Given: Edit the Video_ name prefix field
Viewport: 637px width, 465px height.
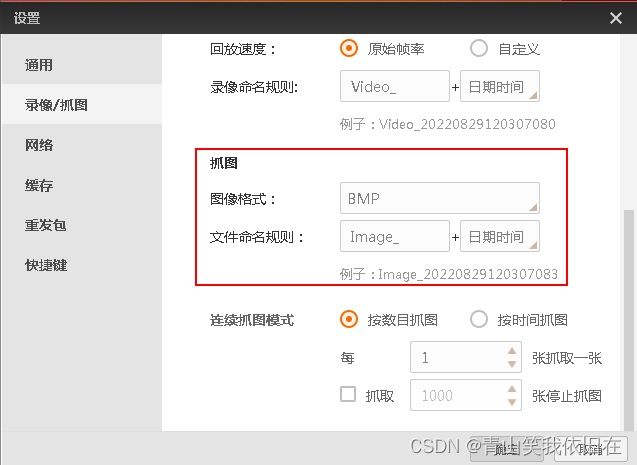Looking at the screenshot, I should 395,86.
